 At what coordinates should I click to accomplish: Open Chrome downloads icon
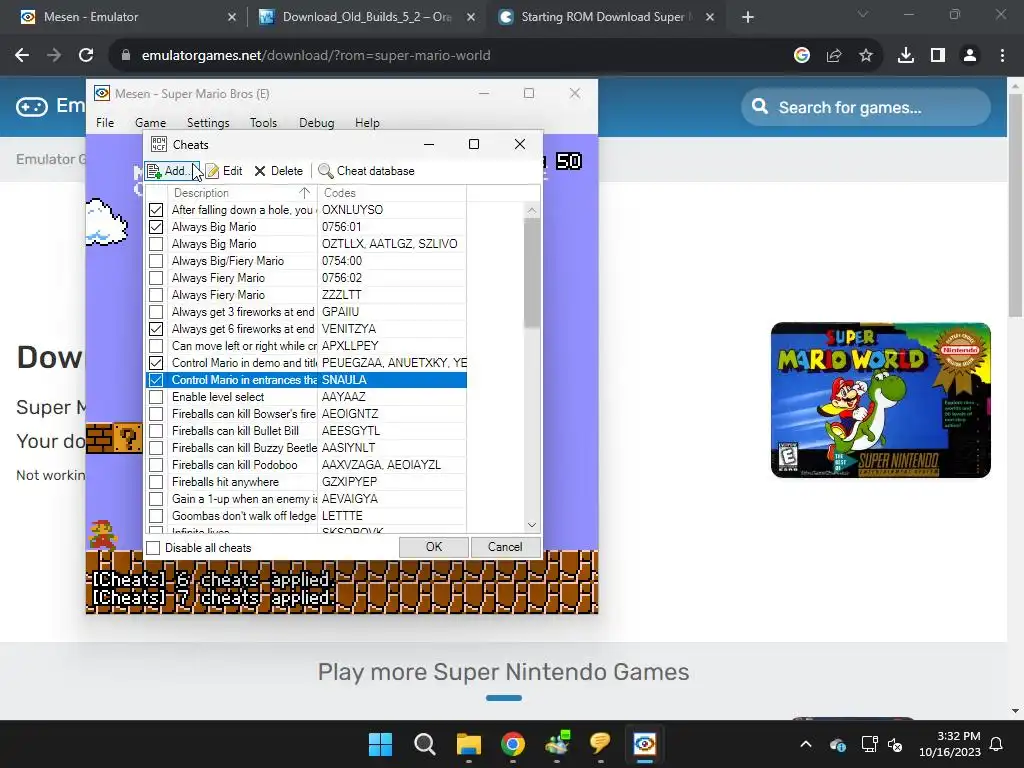click(x=906, y=56)
